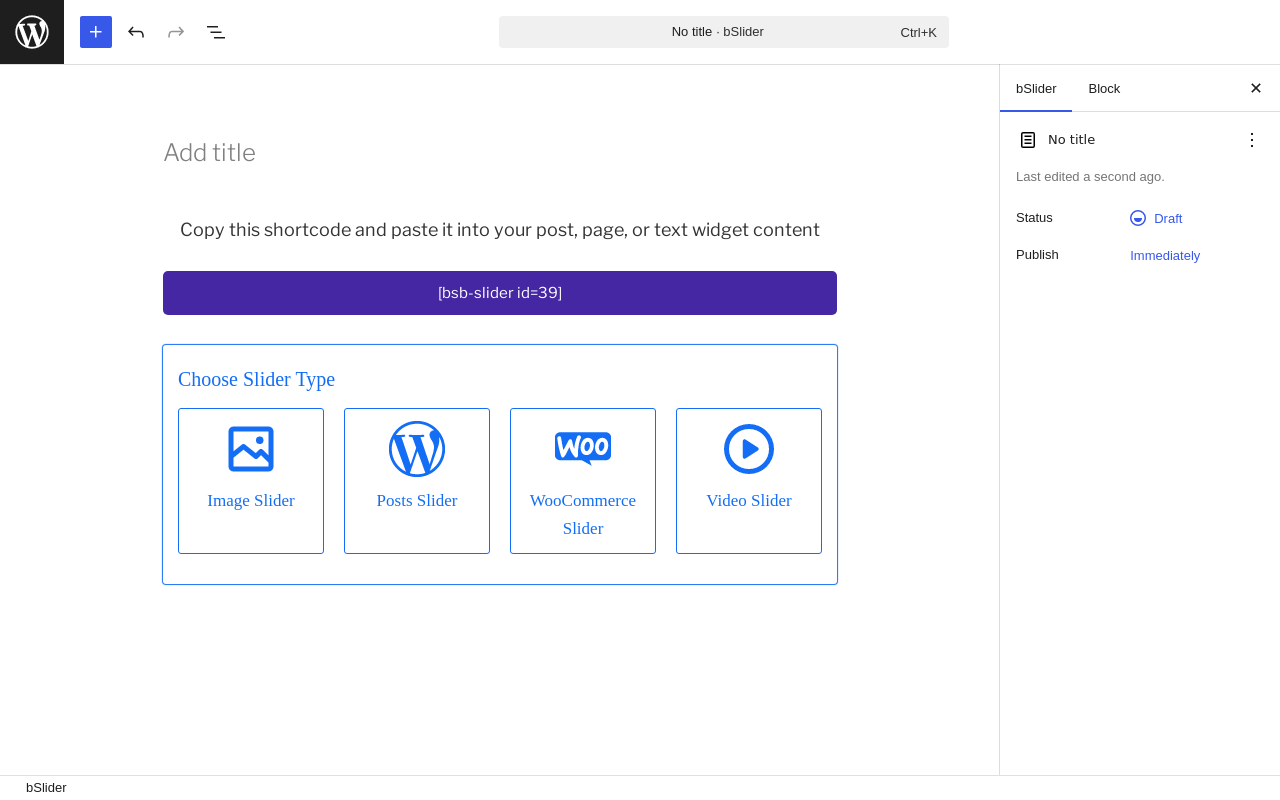Open the document overview list icon
The width and height of the screenshot is (1280, 800).
216,32
